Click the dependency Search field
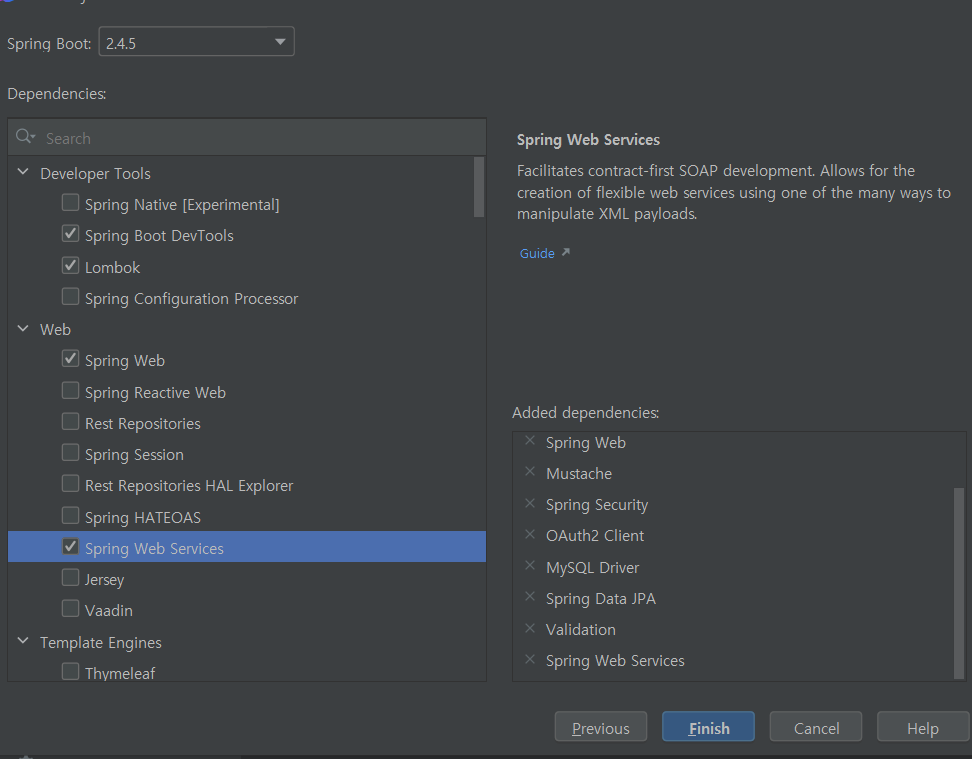This screenshot has height=759, width=972. click(247, 138)
